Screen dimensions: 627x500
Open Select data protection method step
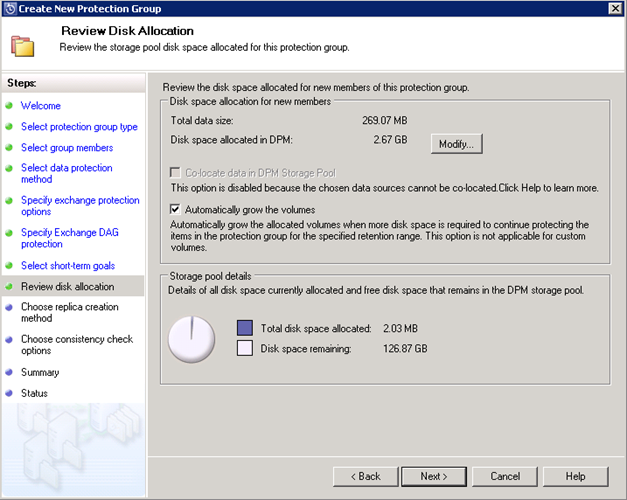(66, 174)
